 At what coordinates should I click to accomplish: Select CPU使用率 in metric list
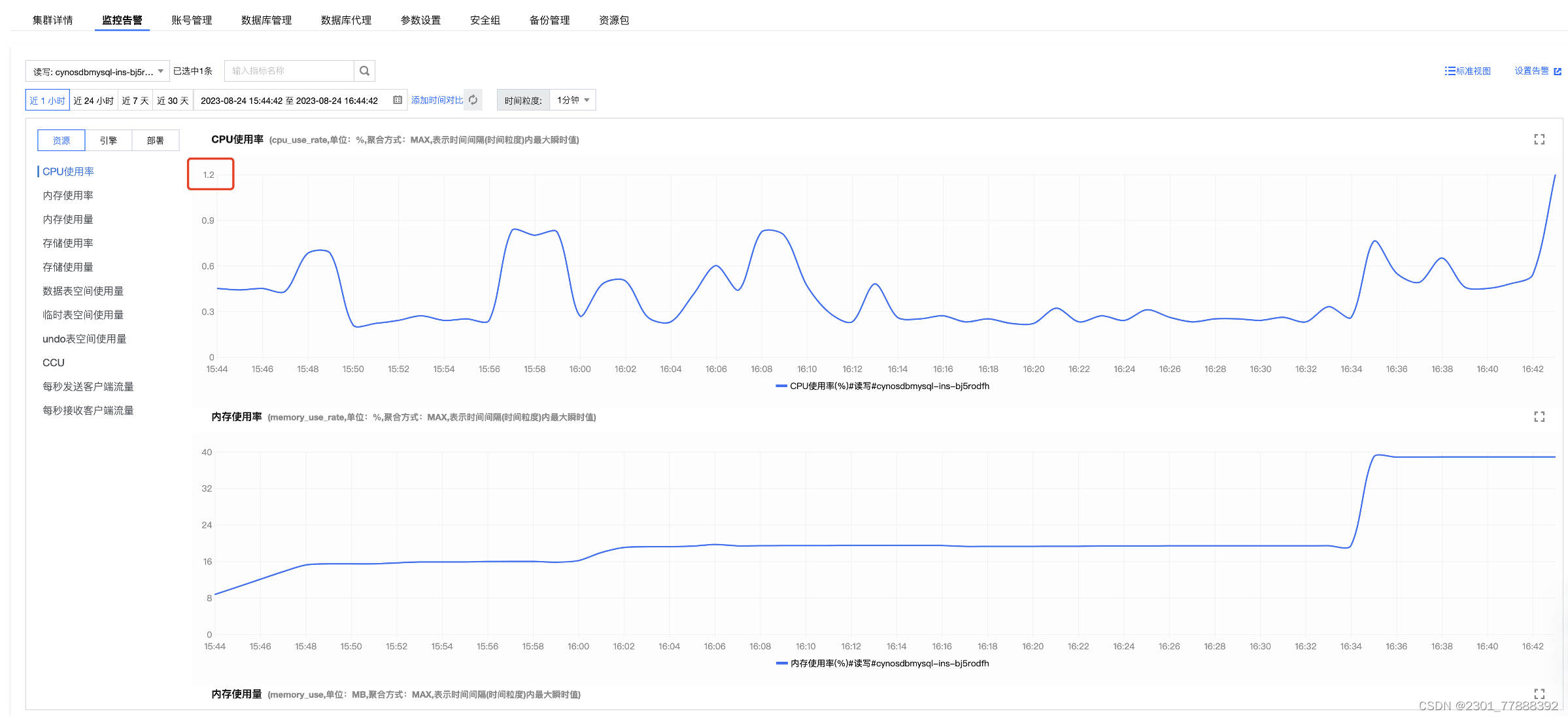(68, 171)
